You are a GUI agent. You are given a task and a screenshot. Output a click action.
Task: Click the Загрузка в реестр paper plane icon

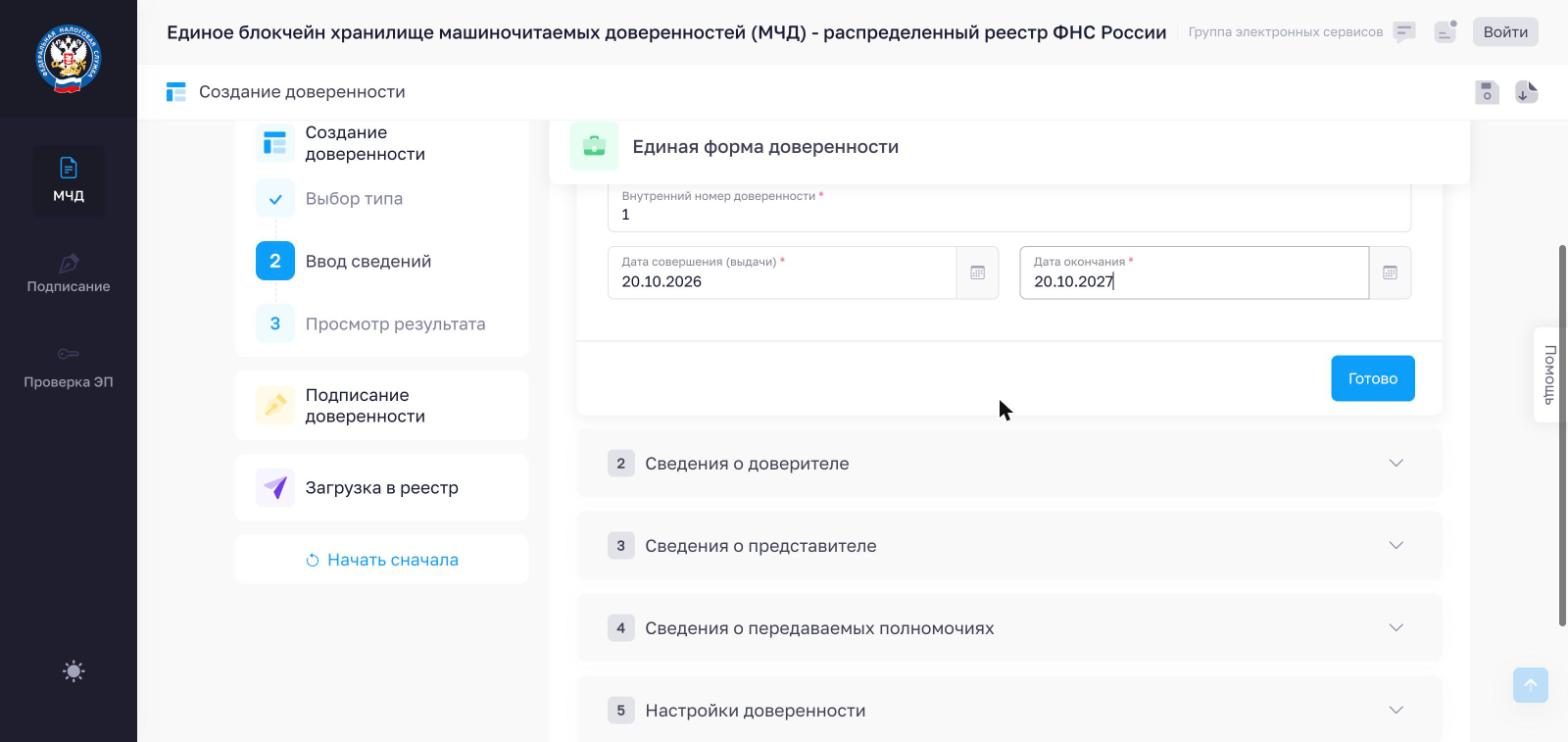(275, 488)
